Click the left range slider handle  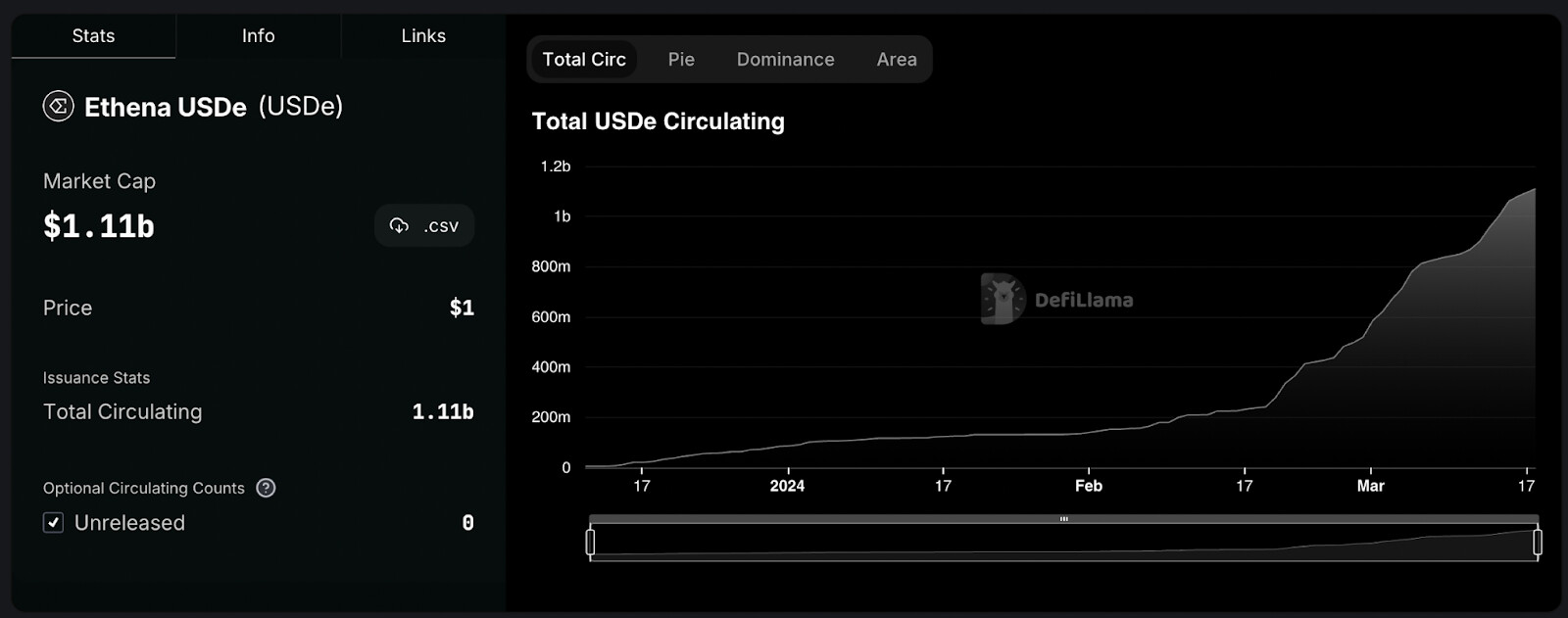[x=590, y=542]
